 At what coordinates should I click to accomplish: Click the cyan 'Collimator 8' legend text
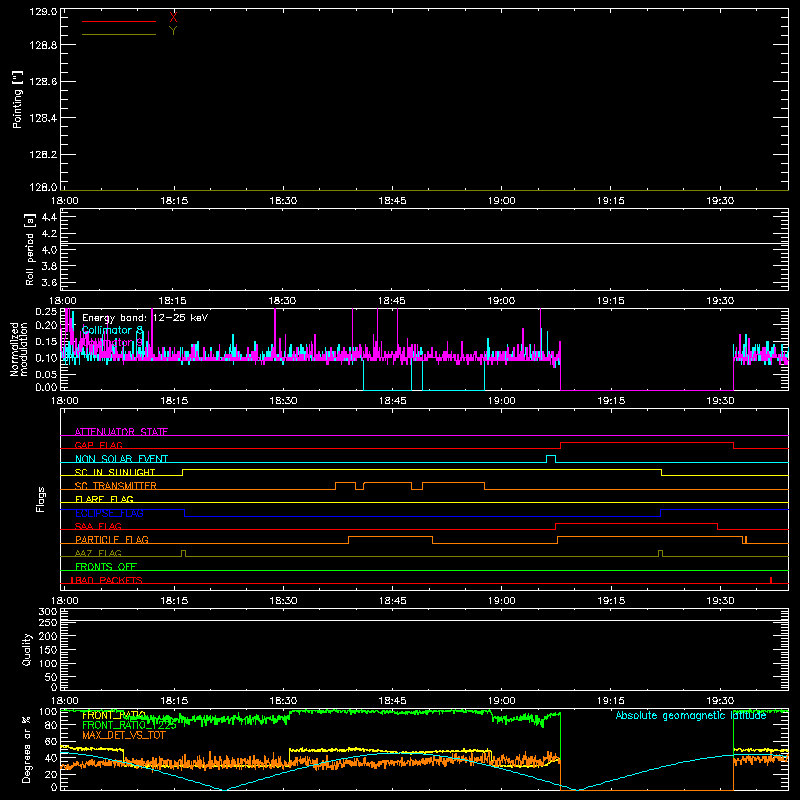112,331
